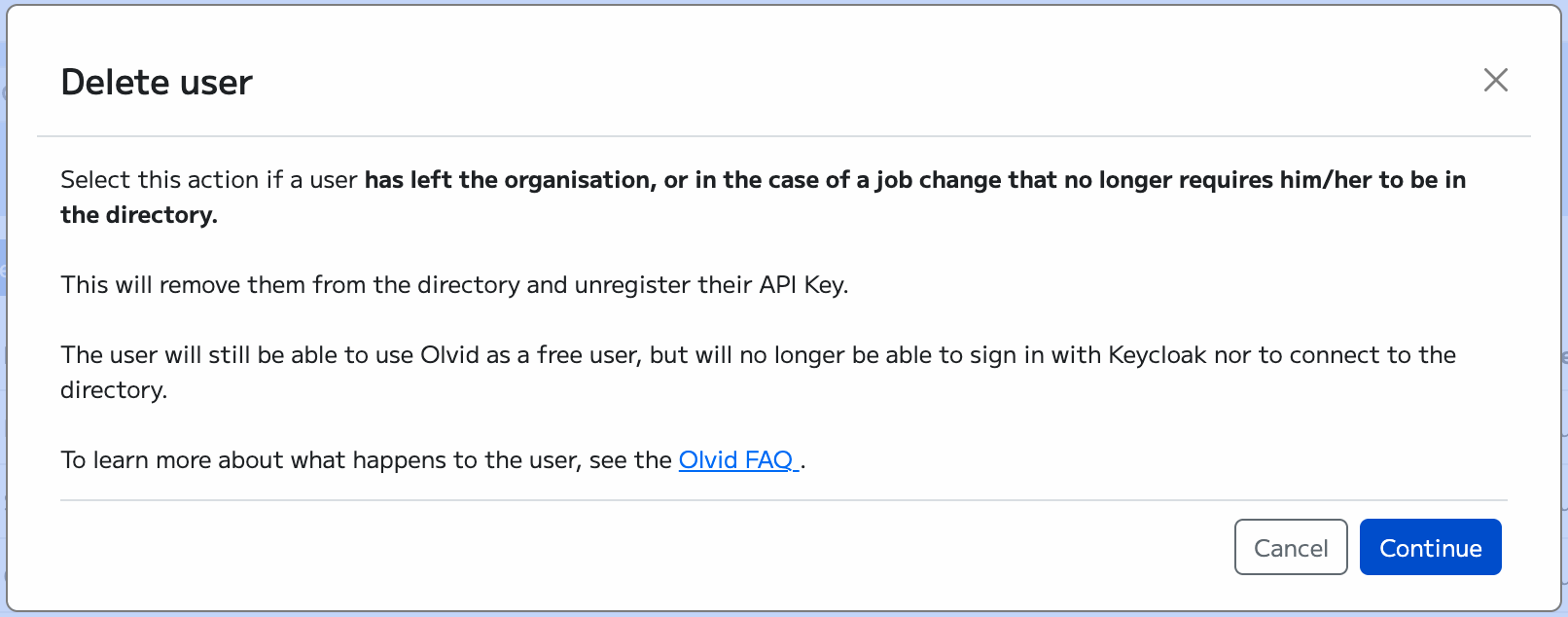This screenshot has width=1568, height=617.
Task: Click the Continue button
Action: (x=1430, y=548)
